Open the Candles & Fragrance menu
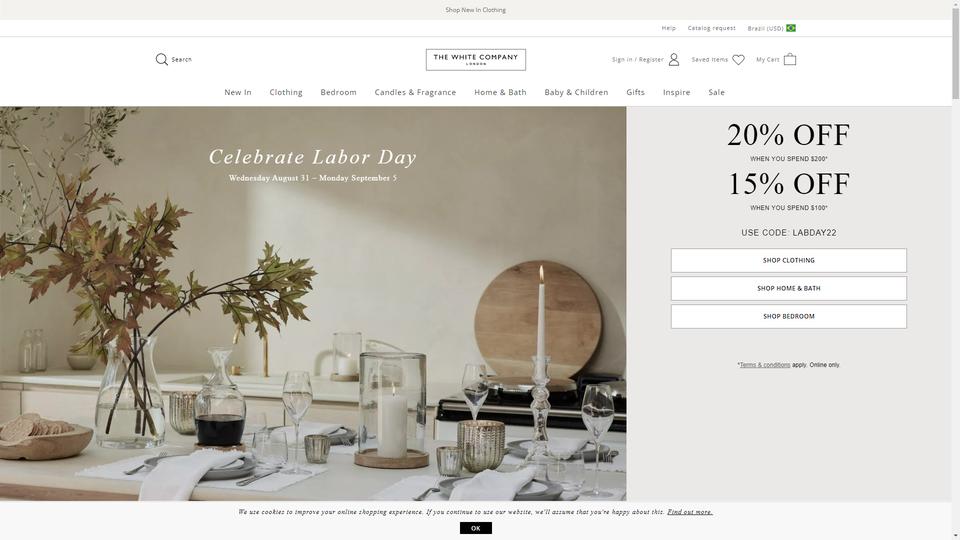960x540 pixels. (x=415, y=92)
